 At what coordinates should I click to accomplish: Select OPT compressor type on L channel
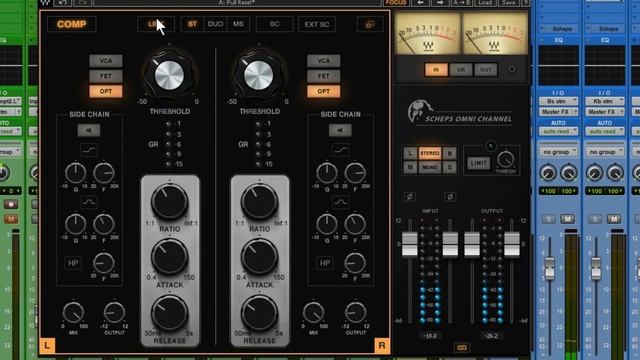(x=106, y=91)
